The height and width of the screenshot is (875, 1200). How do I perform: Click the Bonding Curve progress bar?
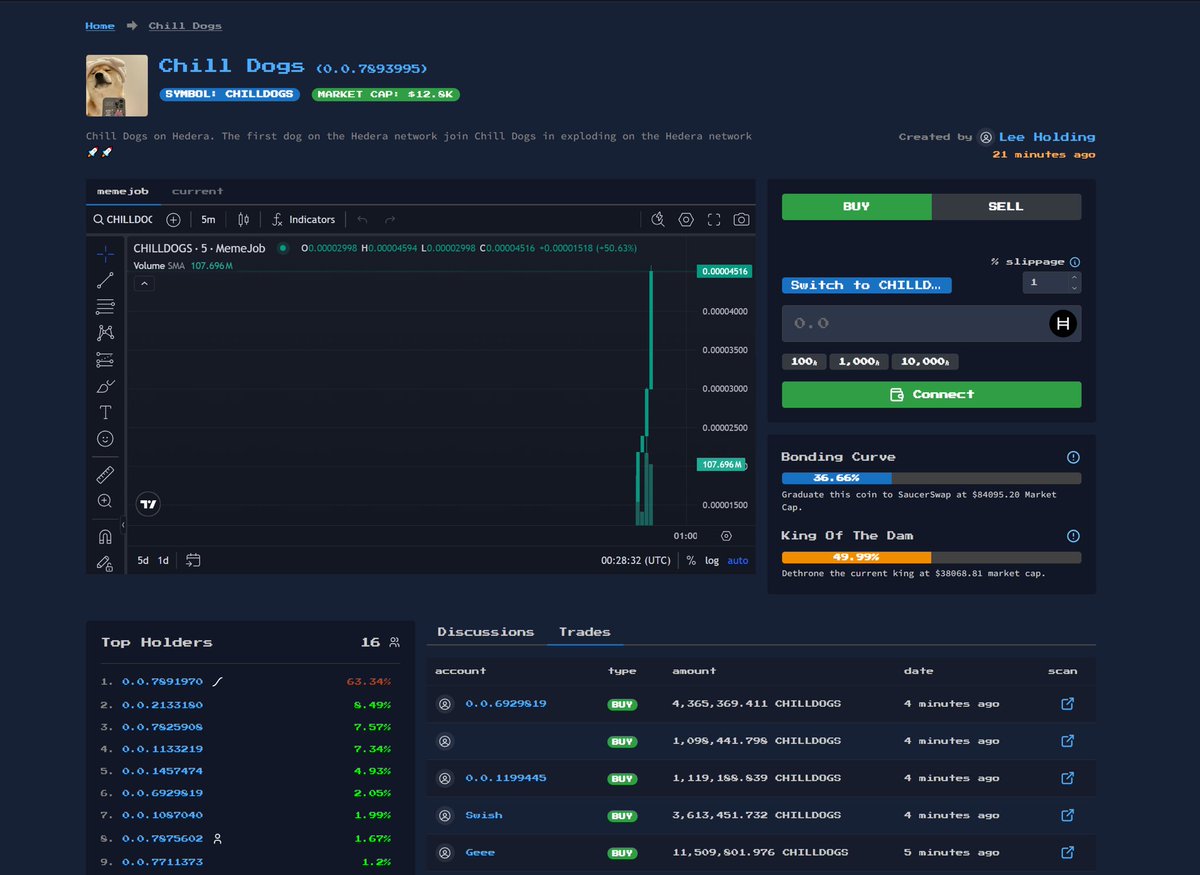pyautogui.click(x=931, y=478)
